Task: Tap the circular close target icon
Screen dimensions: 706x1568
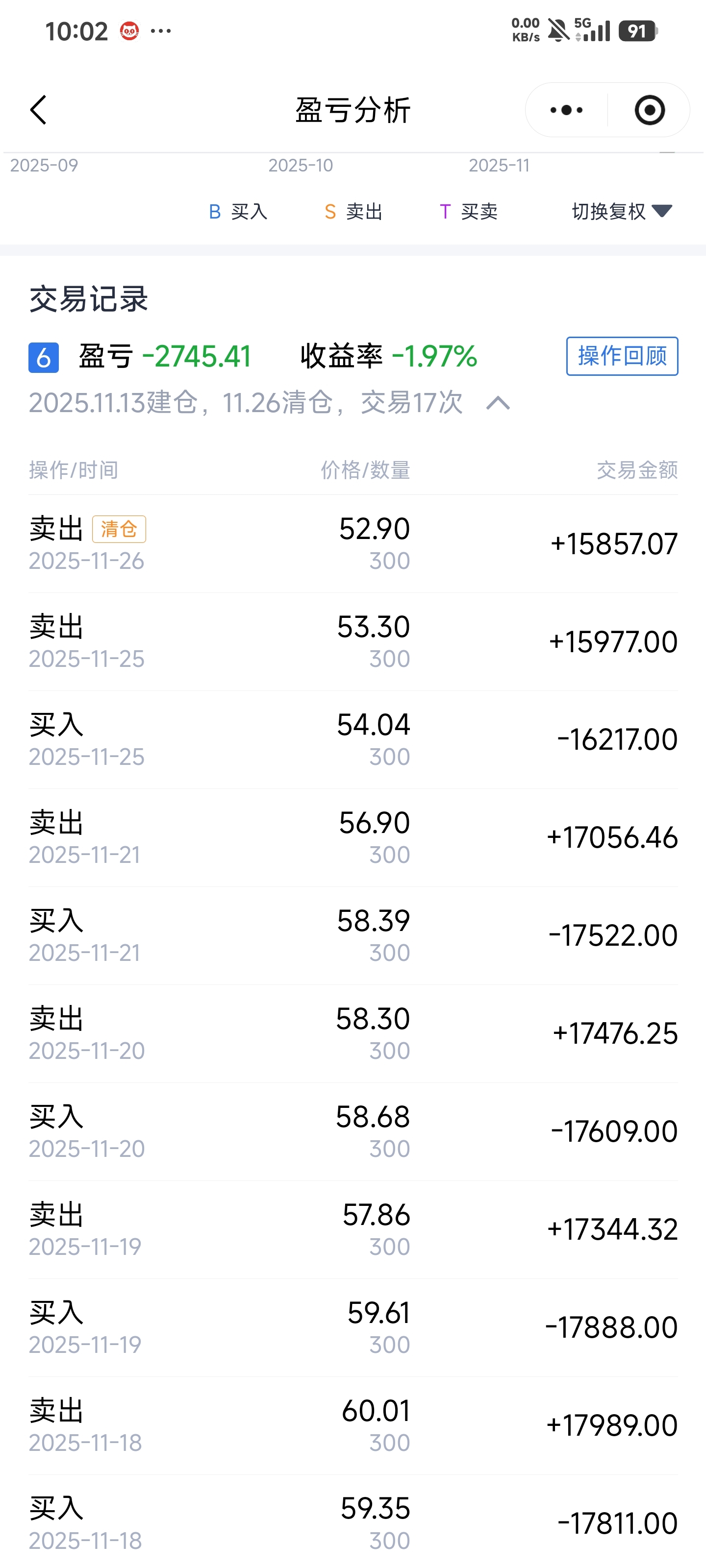Action: pyautogui.click(x=649, y=110)
